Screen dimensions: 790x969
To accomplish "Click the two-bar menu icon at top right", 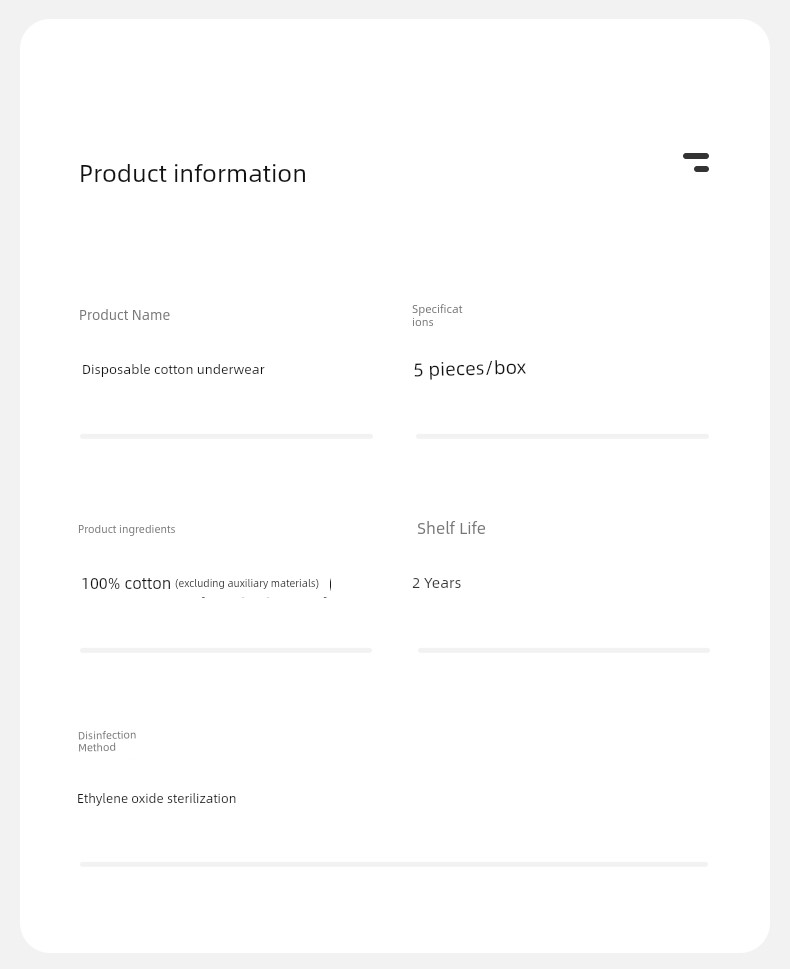I will point(696,163).
